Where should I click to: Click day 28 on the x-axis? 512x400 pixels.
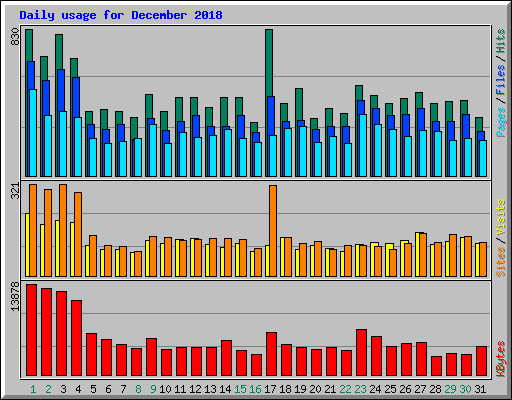(x=435, y=389)
